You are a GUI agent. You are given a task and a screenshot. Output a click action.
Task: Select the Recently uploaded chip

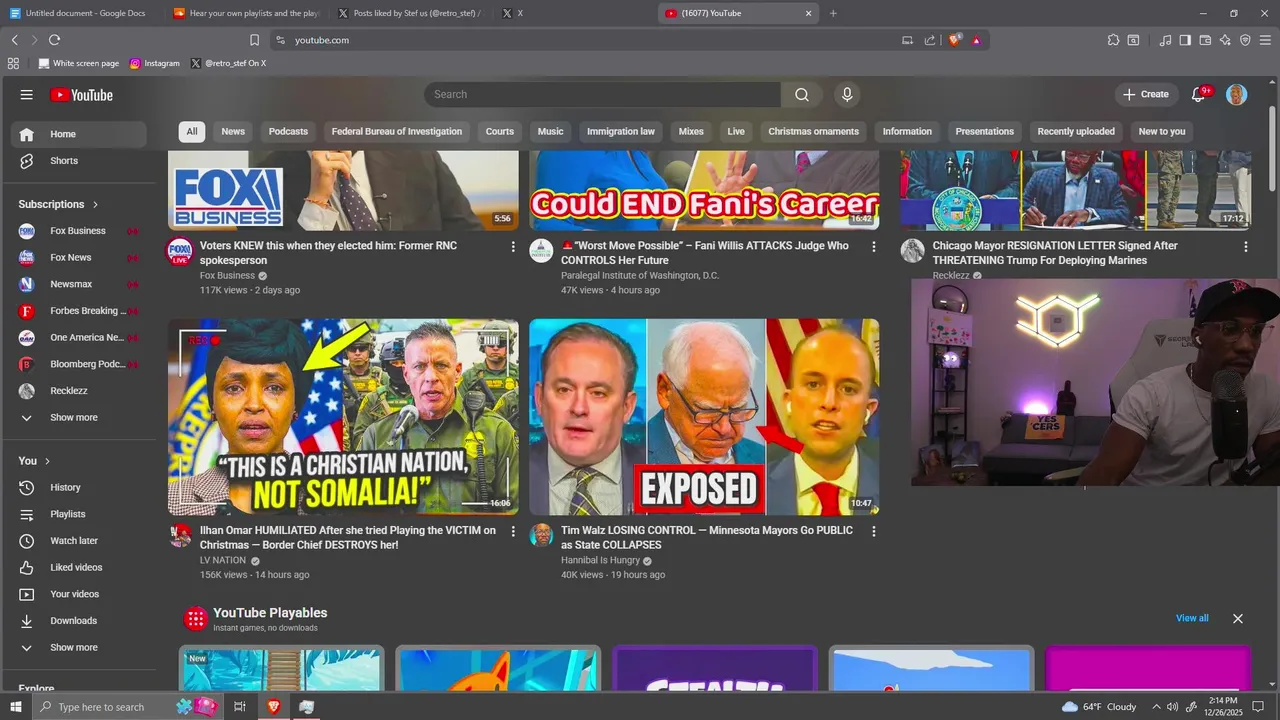1076,132
